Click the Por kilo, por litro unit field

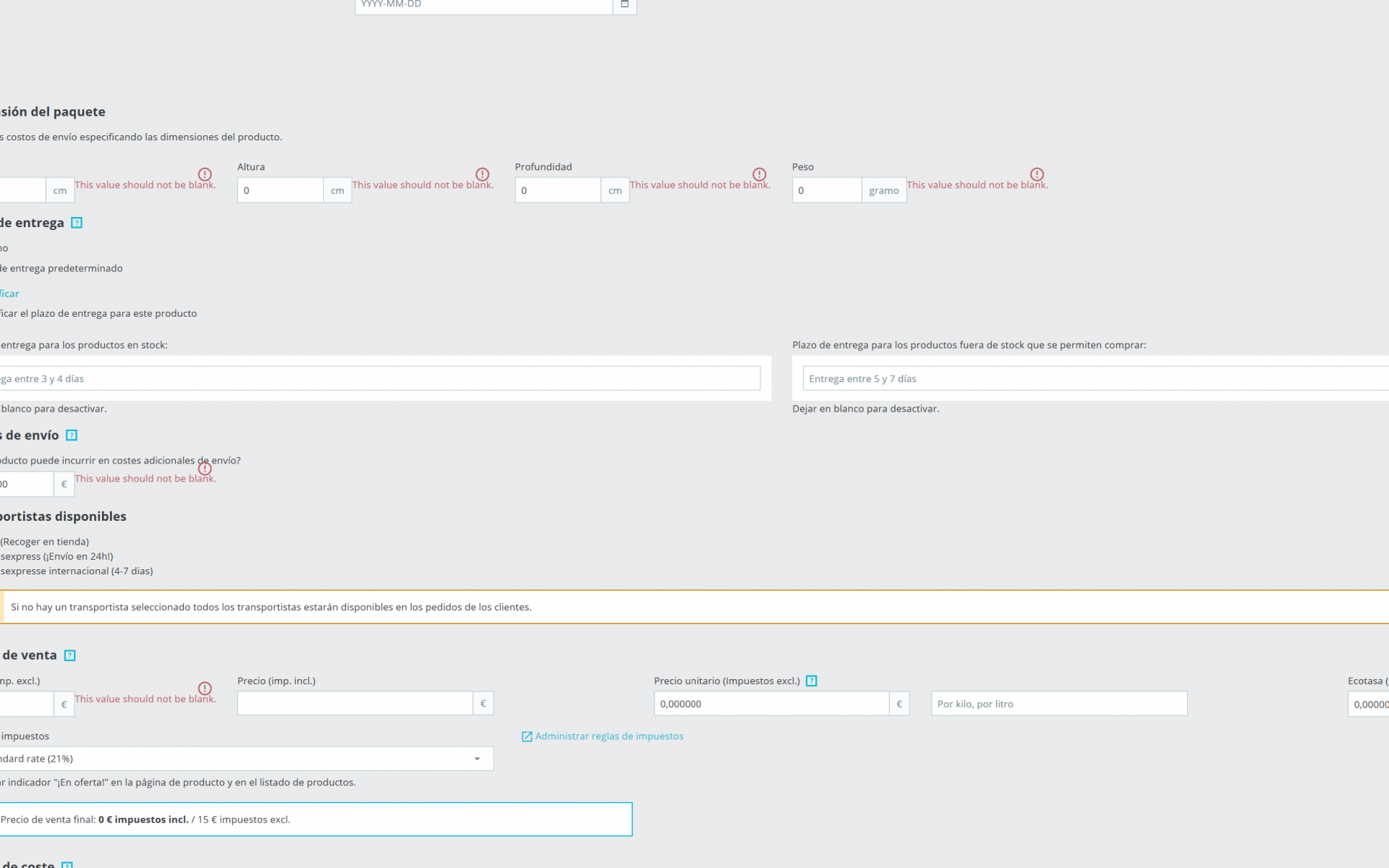pyautogui.click(x=1058, y=704)
